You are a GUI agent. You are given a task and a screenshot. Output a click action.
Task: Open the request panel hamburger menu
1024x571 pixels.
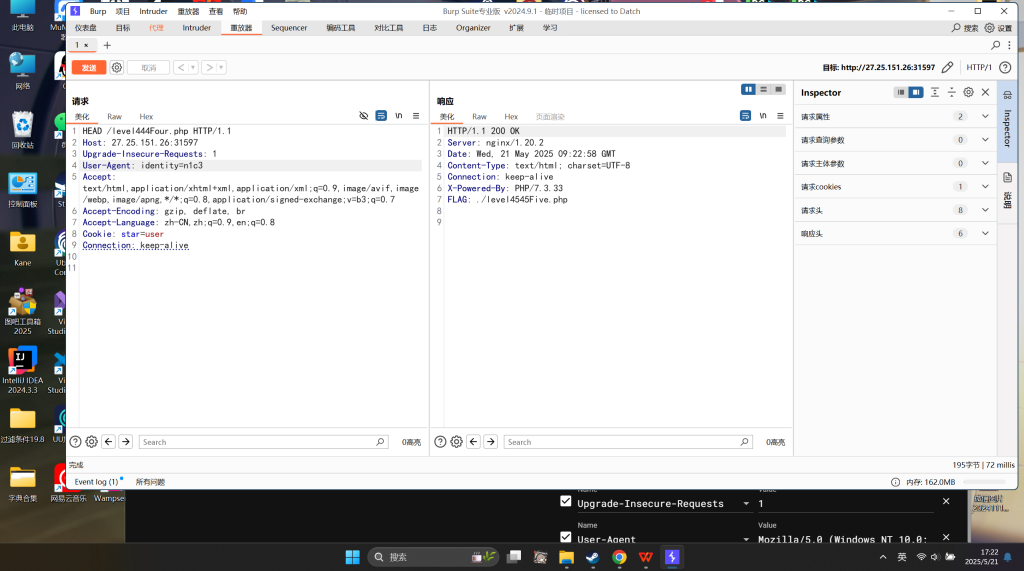click(416, 116)
